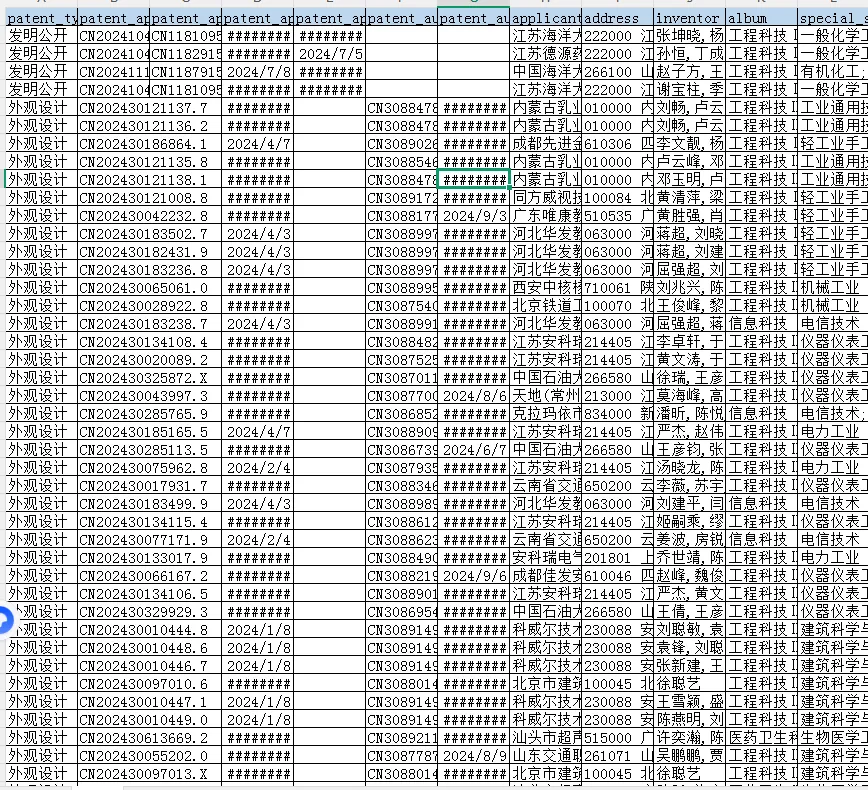Select address cell starting 201801
868x790 pixels.
(617, 557)
